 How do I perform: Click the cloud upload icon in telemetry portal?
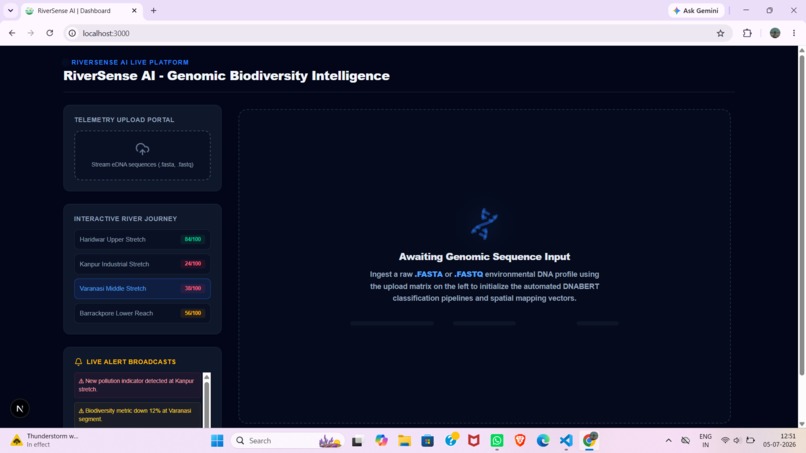pyautogui.click(x=142, y=149)
